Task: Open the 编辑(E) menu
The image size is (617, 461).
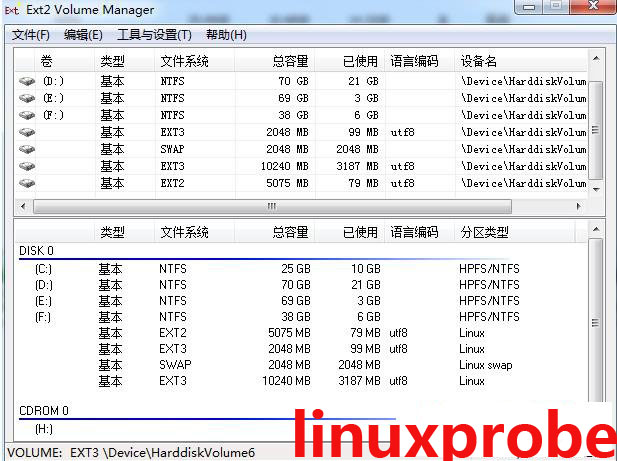Action: click(83, 35)
